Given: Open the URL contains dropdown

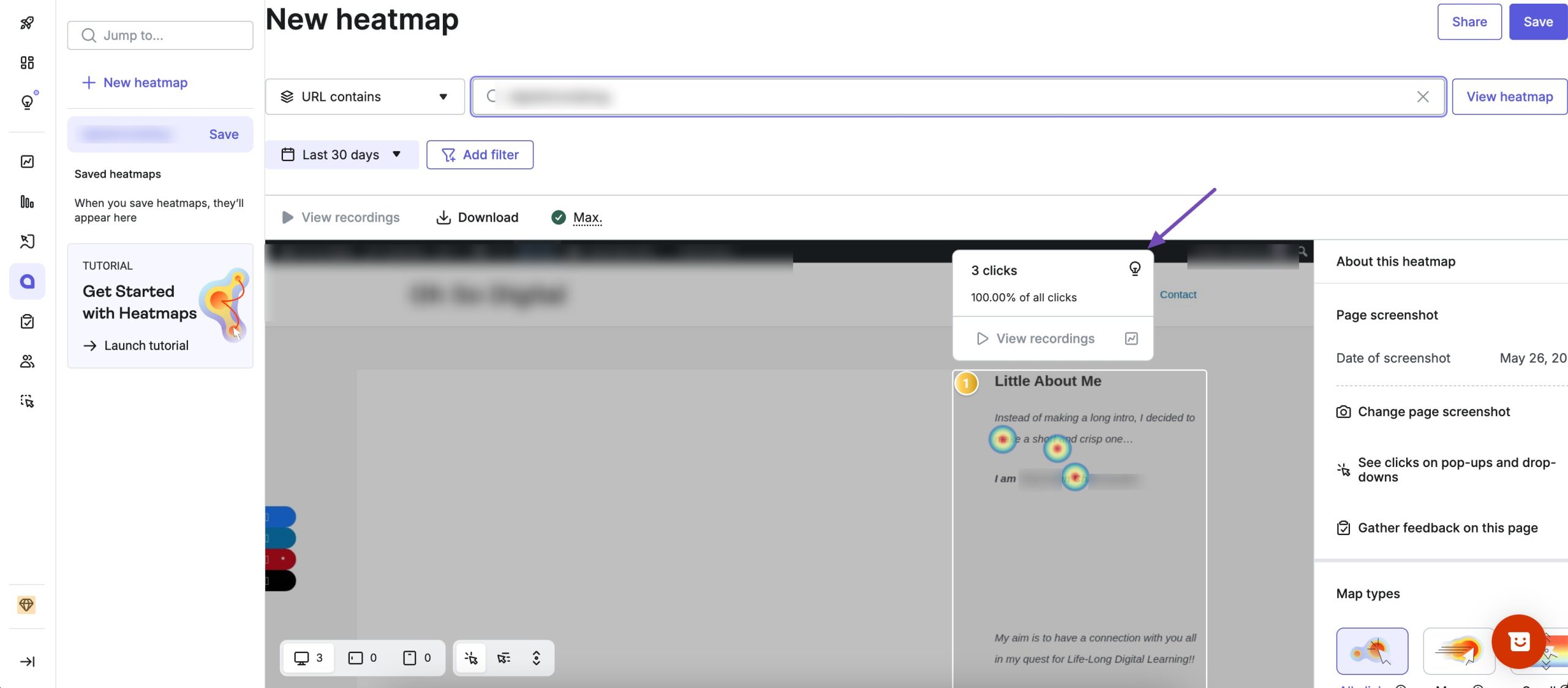Looking at the screenshot, I should (364, 97).
